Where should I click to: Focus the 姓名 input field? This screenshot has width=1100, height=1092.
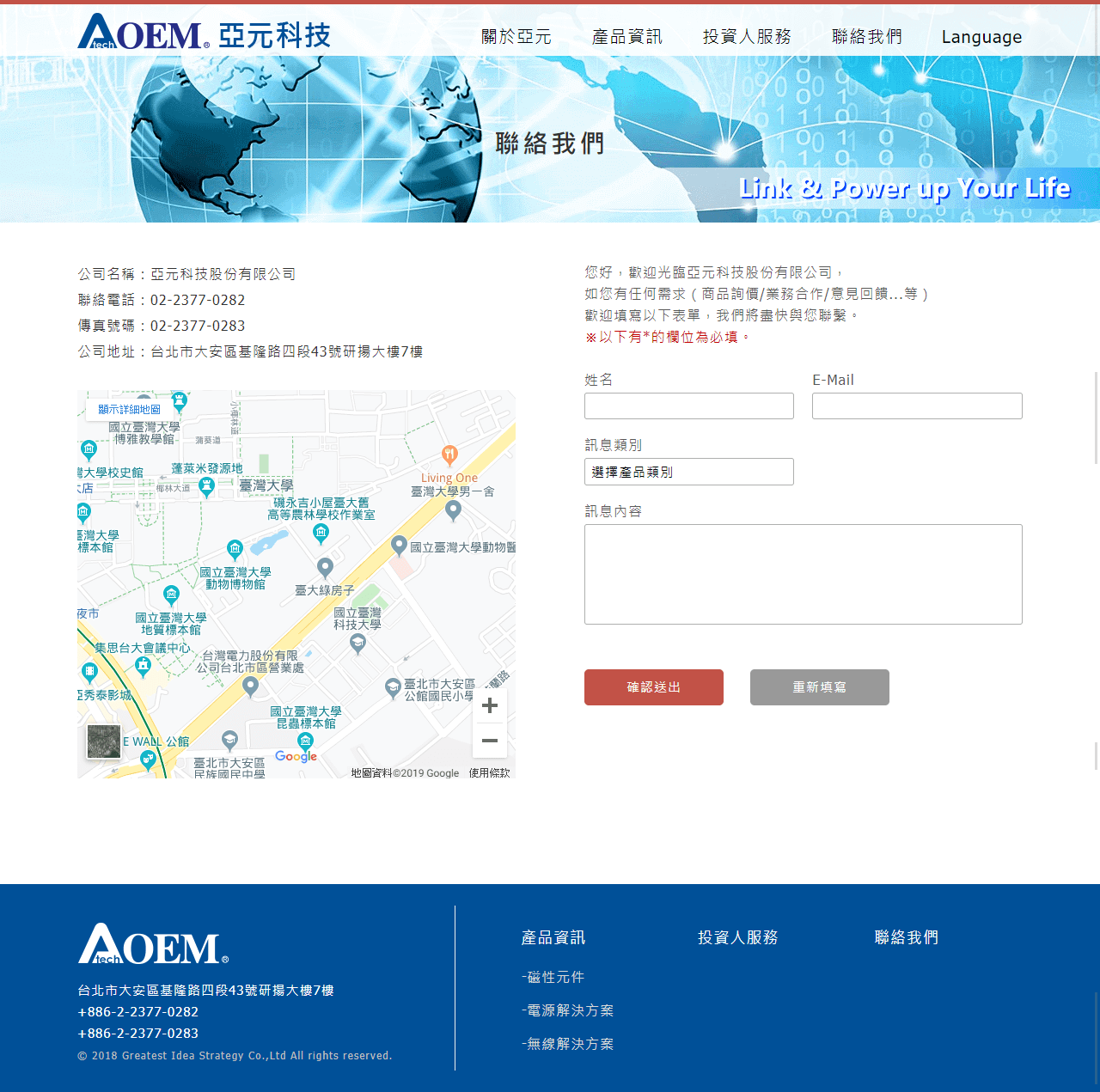coord(689,406)
